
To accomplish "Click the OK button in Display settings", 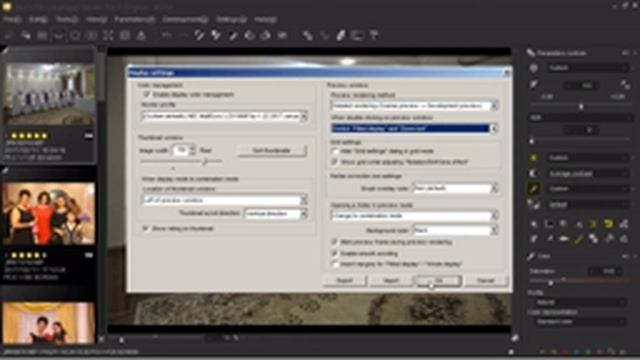I will 438,280.
